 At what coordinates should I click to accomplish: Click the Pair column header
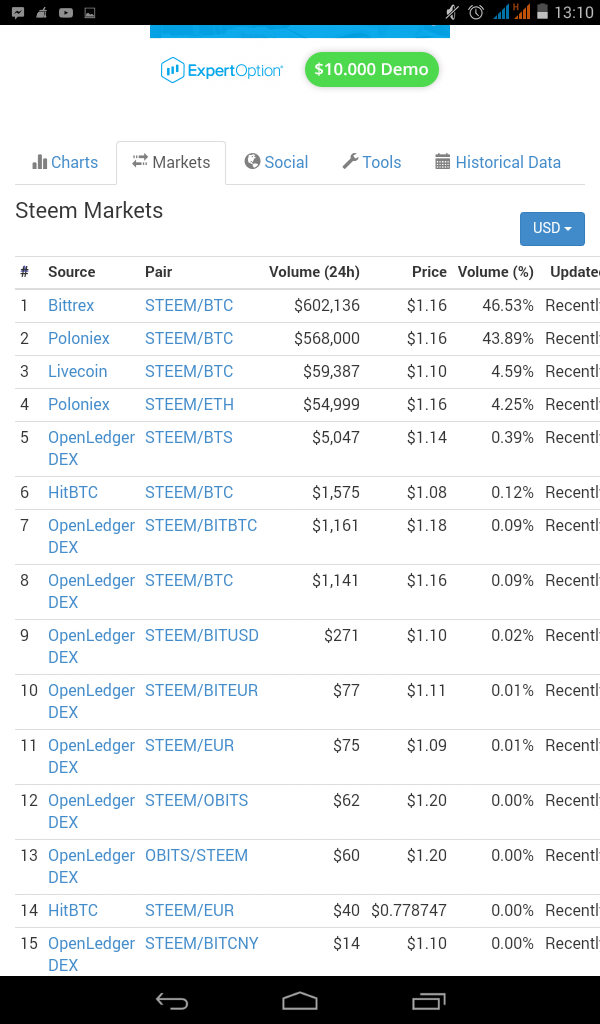click(159, 272)
